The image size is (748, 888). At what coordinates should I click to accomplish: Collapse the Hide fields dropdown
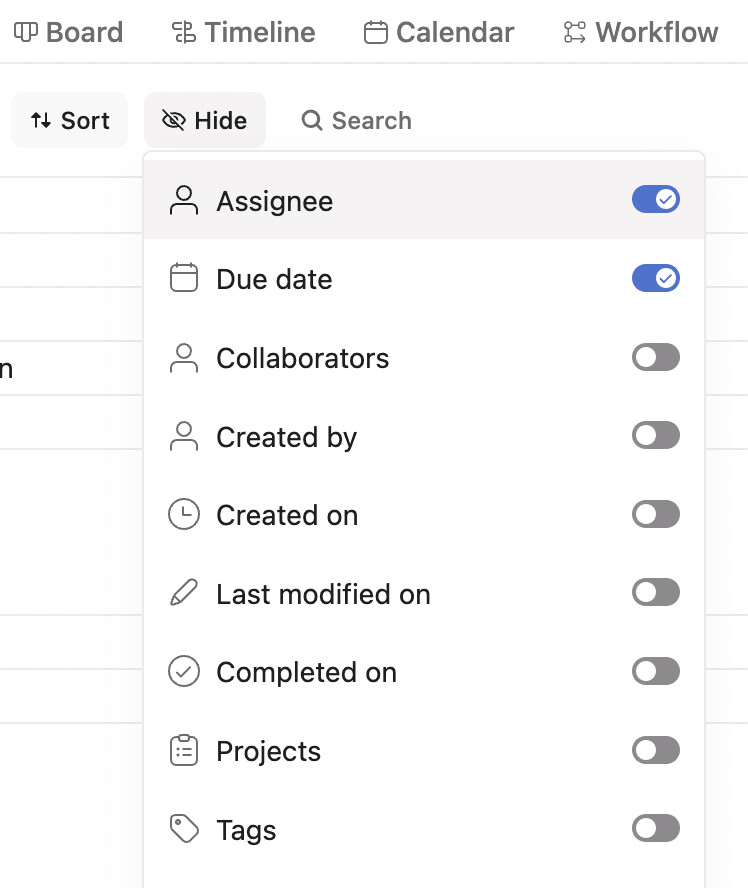pos(205,121)
